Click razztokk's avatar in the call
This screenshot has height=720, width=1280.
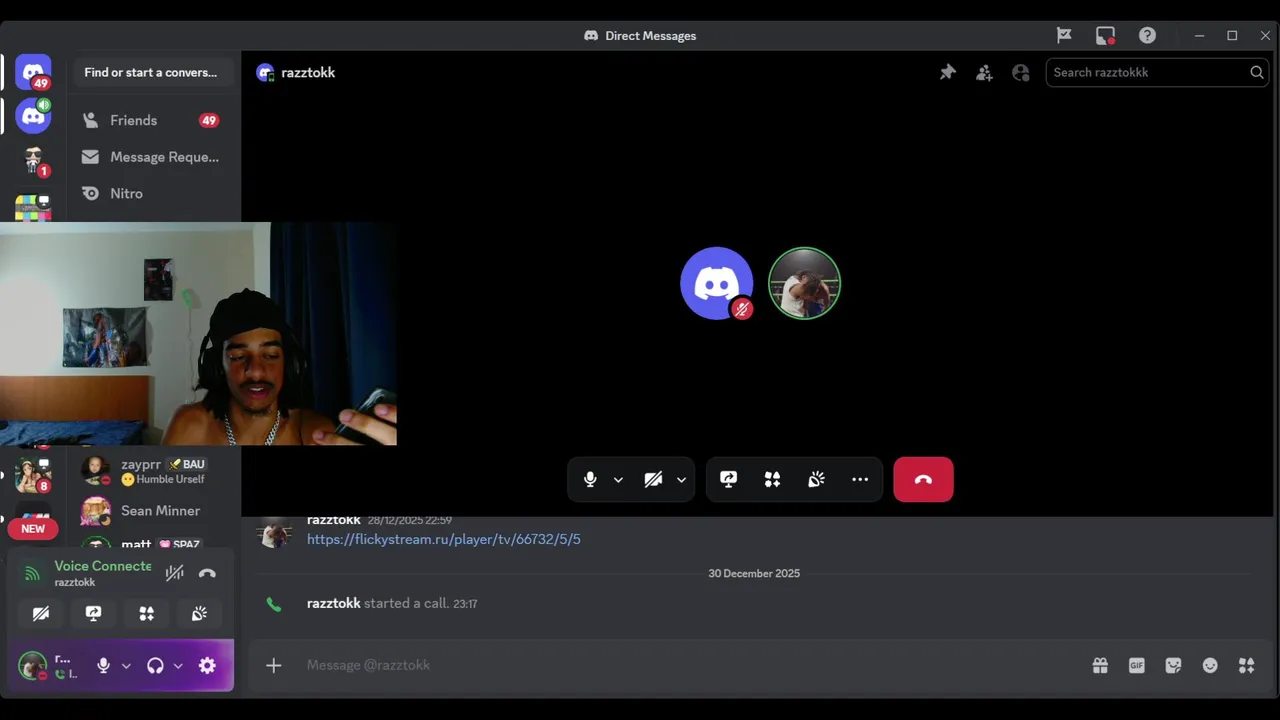804,283
